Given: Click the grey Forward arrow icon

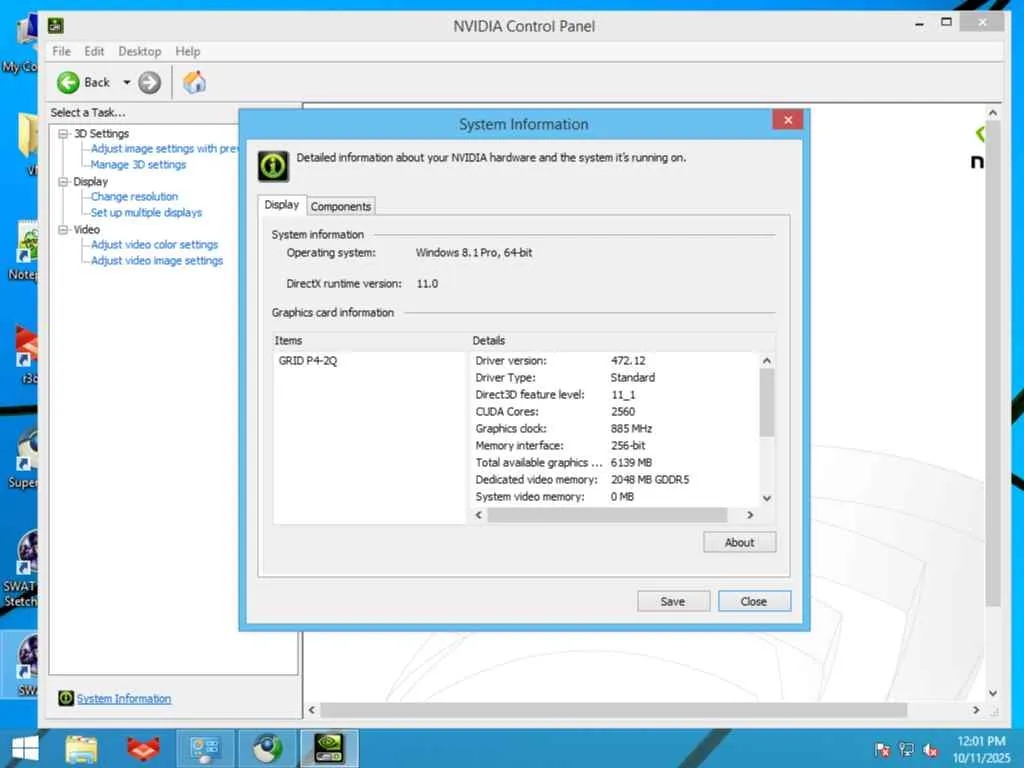Looking at the screenshot, I should coord(150,82).
